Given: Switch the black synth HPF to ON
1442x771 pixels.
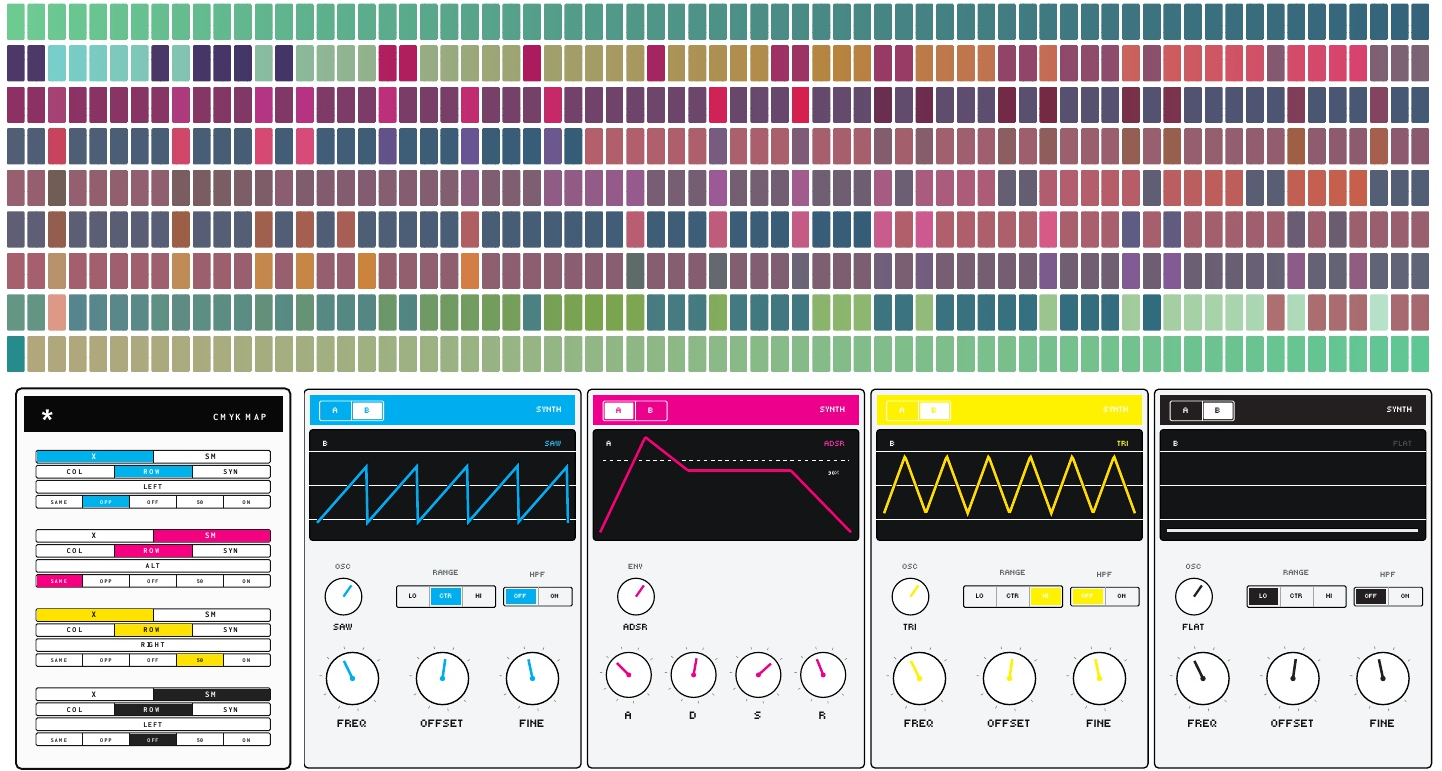Looking at the screenshot, I should pyautogui.click(x=1405, y=596).
